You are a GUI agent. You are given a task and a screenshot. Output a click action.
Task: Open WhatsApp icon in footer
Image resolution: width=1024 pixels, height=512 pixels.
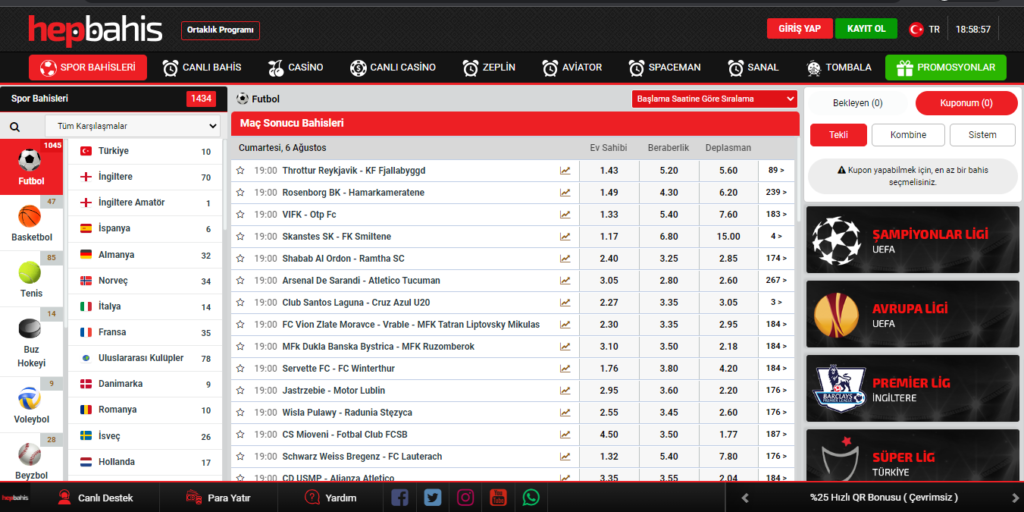532,498
